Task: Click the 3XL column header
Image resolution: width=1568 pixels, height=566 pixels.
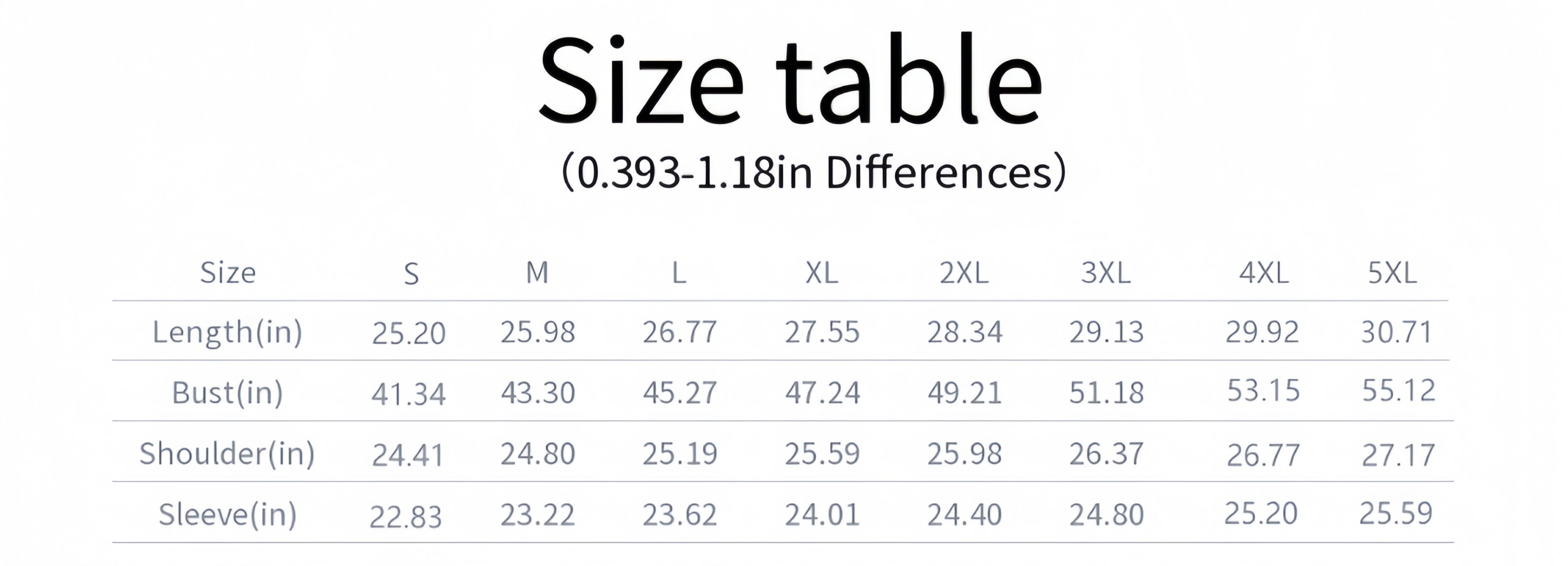Action: [1106, 272]
